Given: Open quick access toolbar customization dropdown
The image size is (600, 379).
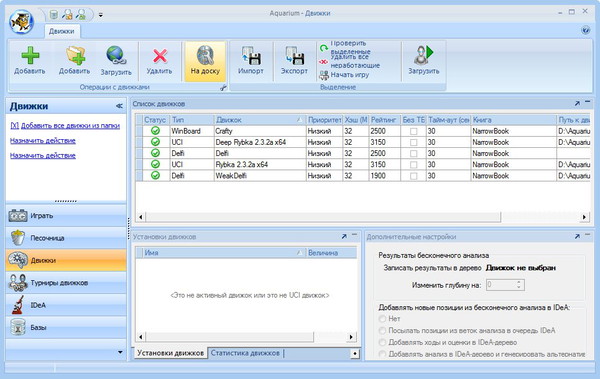Looking at the screenshot, I should pos(101,15).
